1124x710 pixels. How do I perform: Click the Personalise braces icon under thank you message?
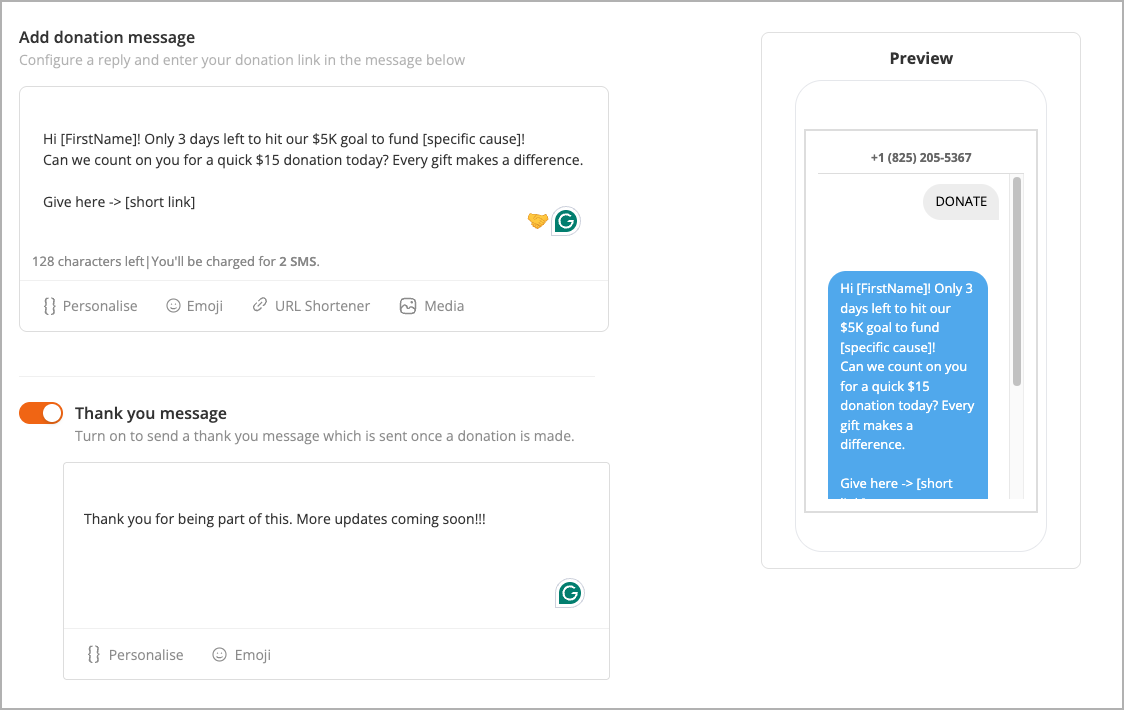94,654
